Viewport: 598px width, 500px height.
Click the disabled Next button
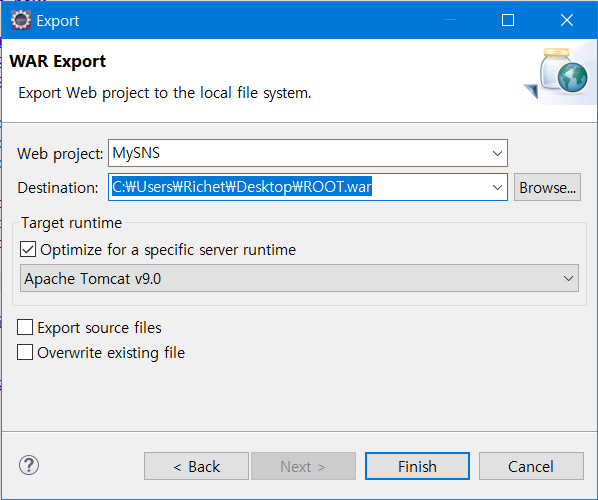(x=303, y=466)
